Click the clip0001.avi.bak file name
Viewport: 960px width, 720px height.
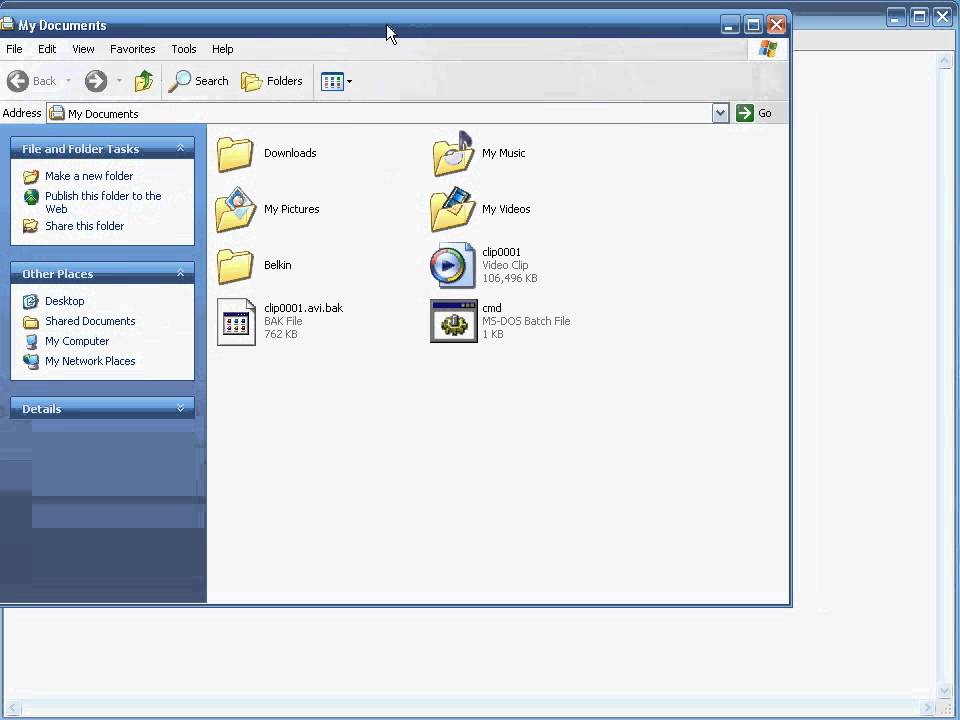click(304, 308)
